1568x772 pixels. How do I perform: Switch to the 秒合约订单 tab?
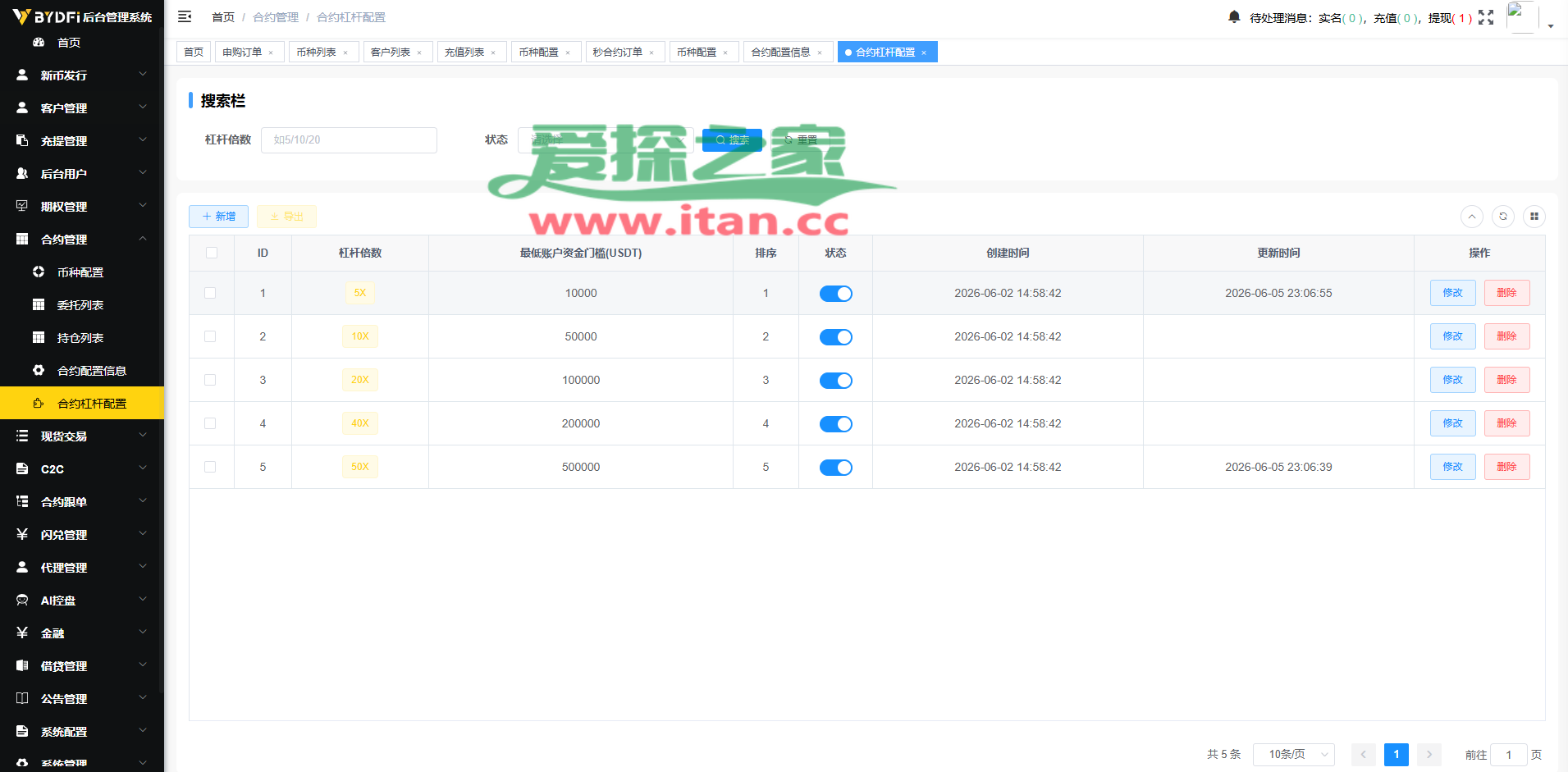click(618, 52)
